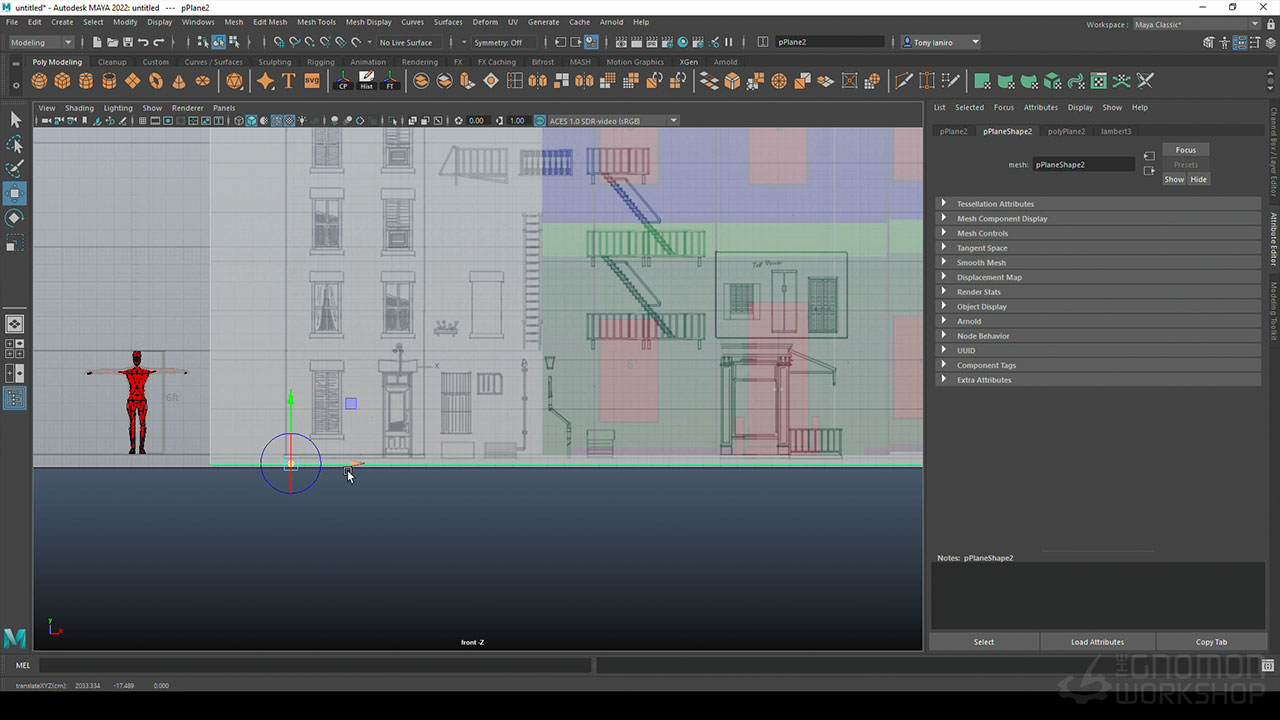
Task: Toggle select by component type mode
Action: click(x=234, y=42)
